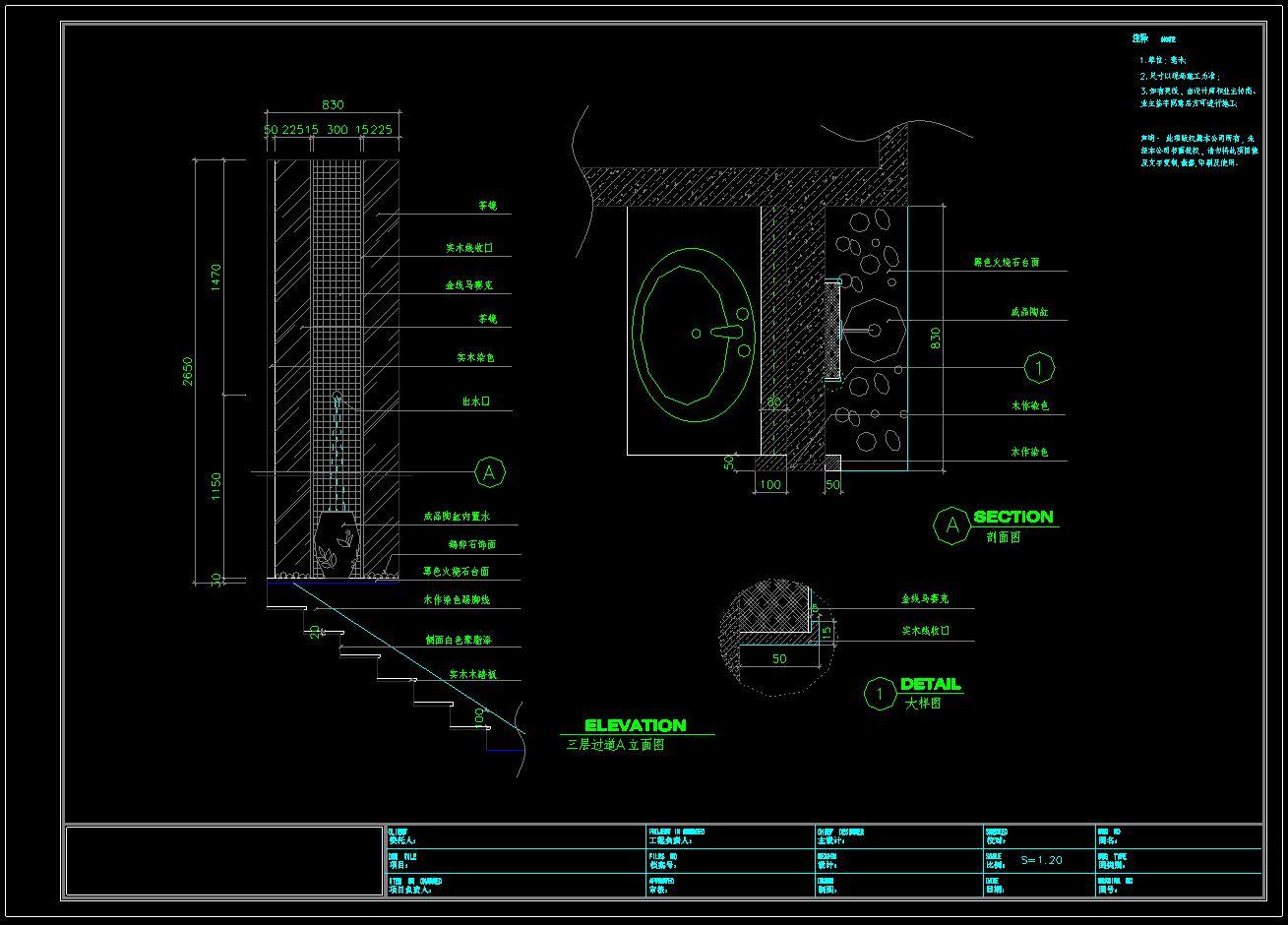This screenshot has width=1288, height=925.
Task: Click the 黑色火烧石台面 label in the section
Action: [x=1007, y=264]
